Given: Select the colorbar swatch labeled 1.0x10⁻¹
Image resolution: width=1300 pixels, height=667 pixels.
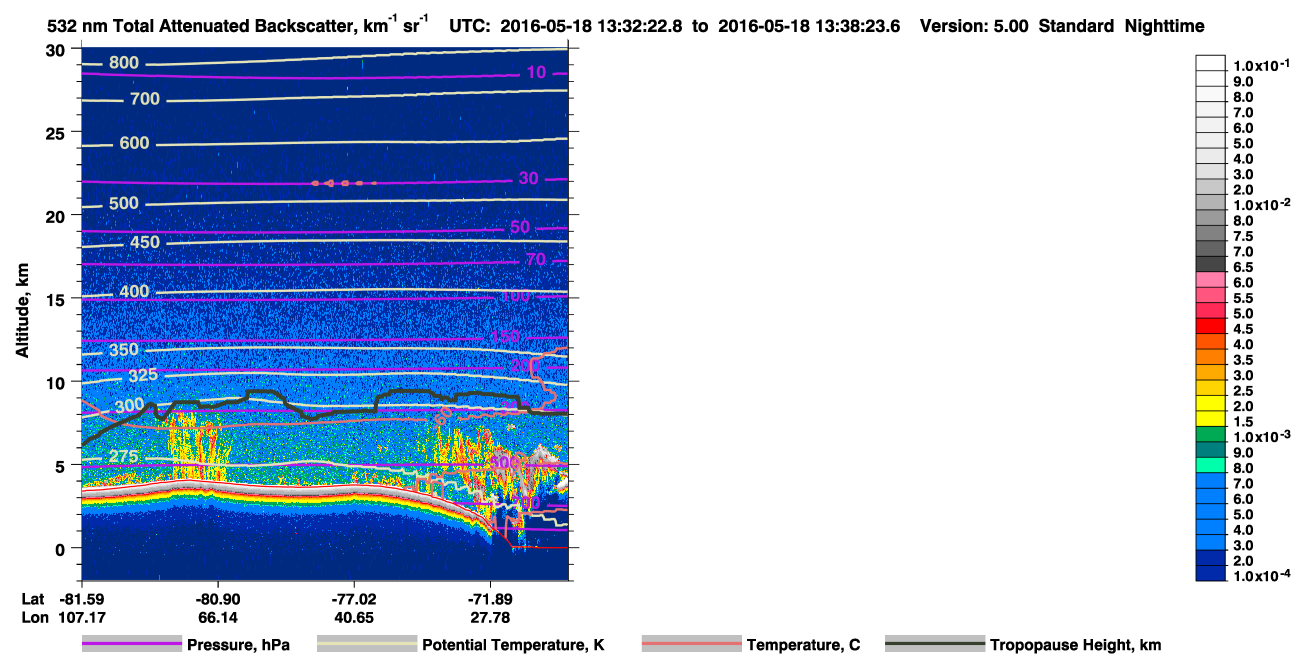Looking at the screenshot, I should [x=1211, y=63].
